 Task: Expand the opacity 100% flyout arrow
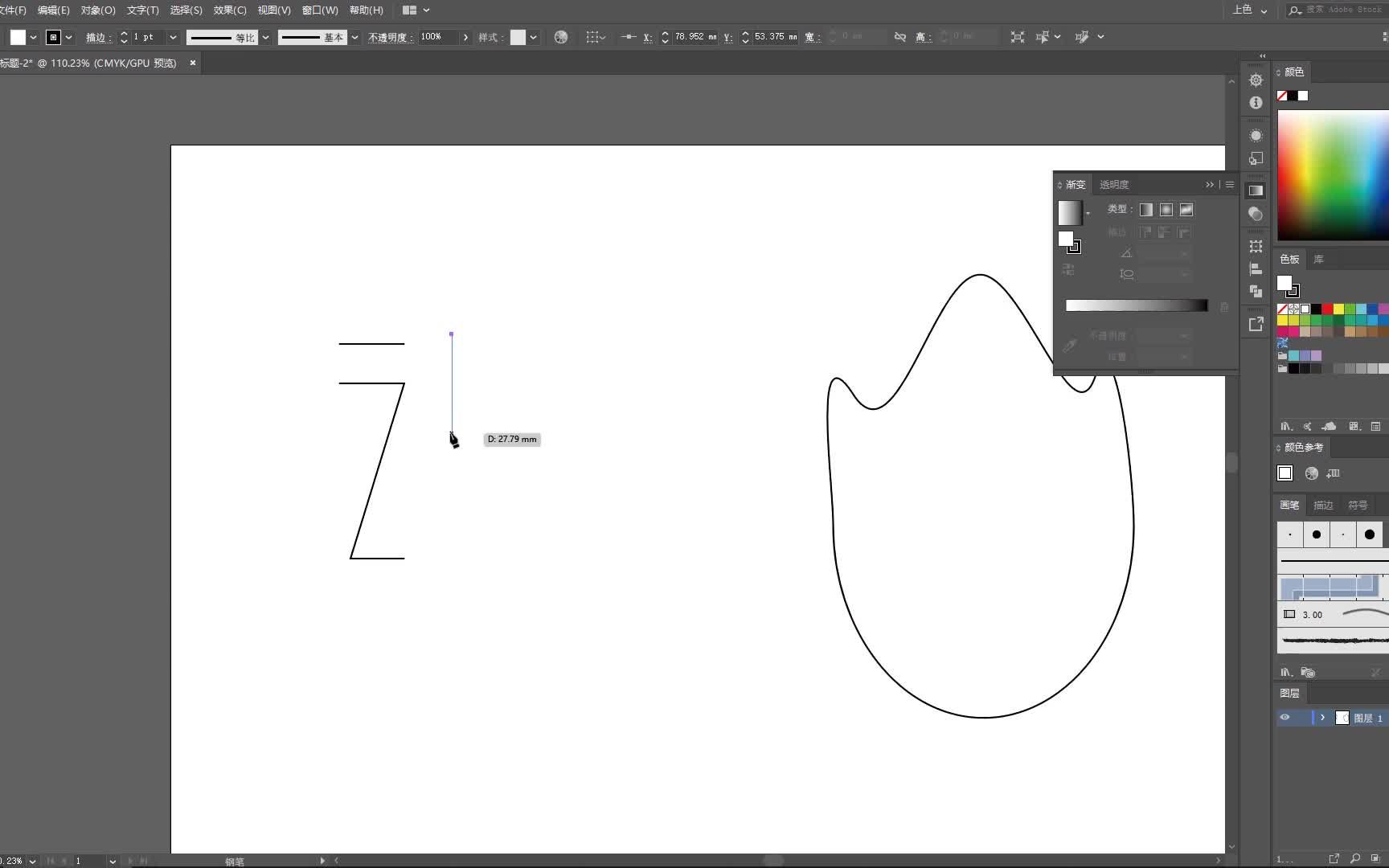coord(465,37)
